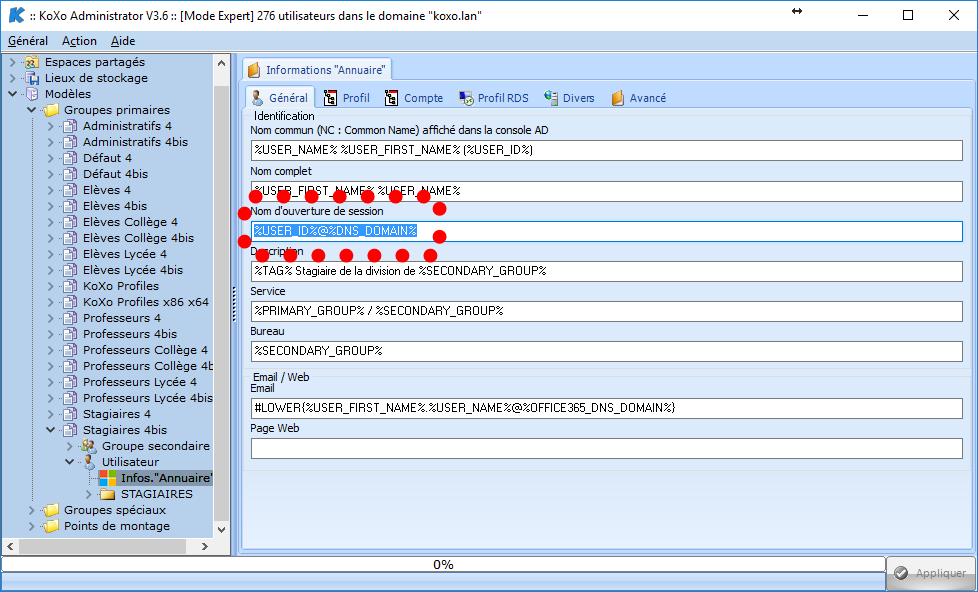Select Stagiaires 4 in tree
Viewport: 978px width, 592px height.
pyautogui.click(x=117, y=414)
